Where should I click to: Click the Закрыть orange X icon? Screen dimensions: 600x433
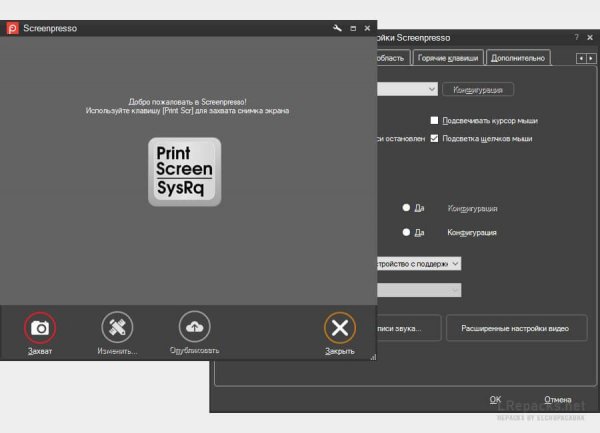(340, 328)
